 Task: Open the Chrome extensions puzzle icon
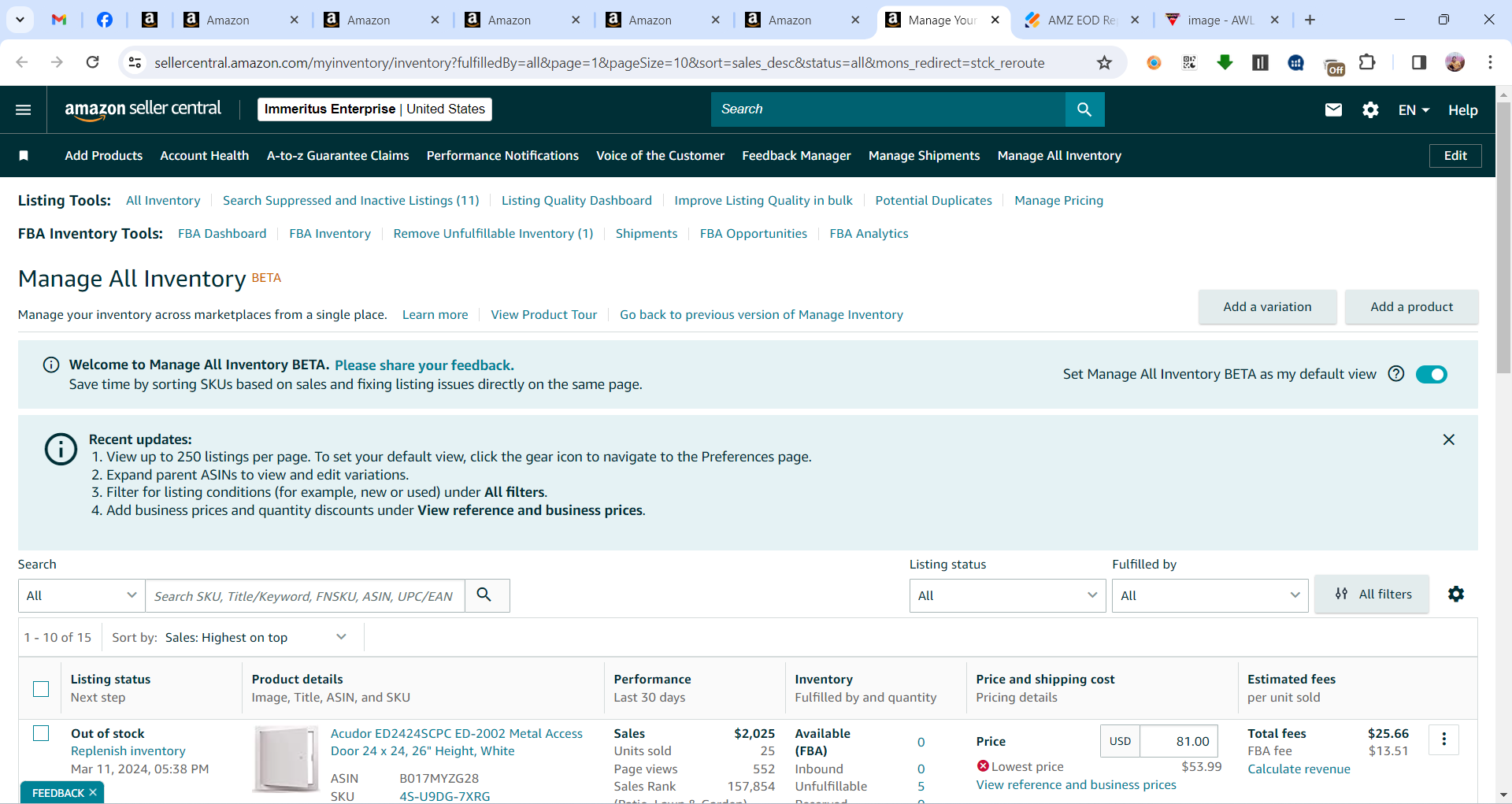(1367, 62)
